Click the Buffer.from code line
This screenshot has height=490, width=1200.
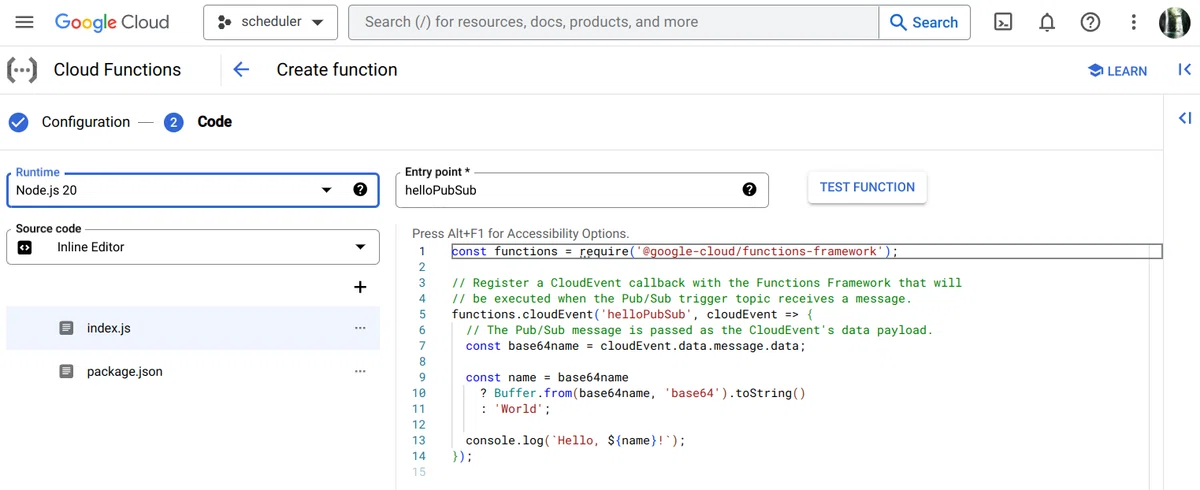pyautogui.click(x=642, y=393)
